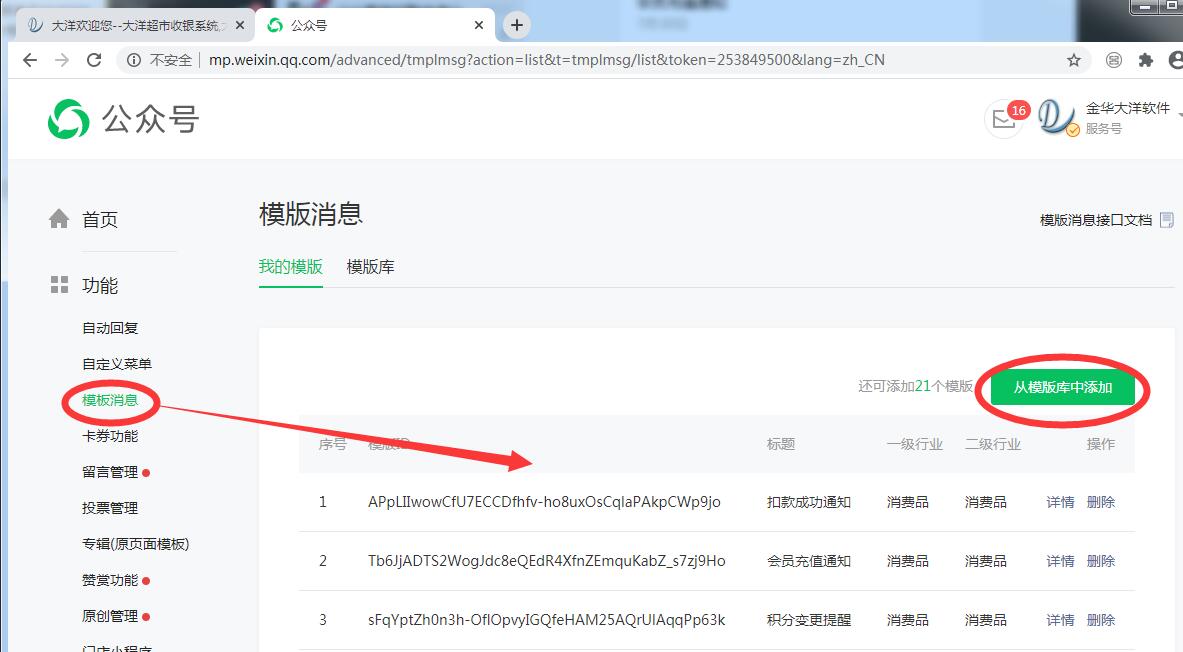Click the 一级行业 column header
The height and width of the screenshot is (652, 1183).
point(914,444)
